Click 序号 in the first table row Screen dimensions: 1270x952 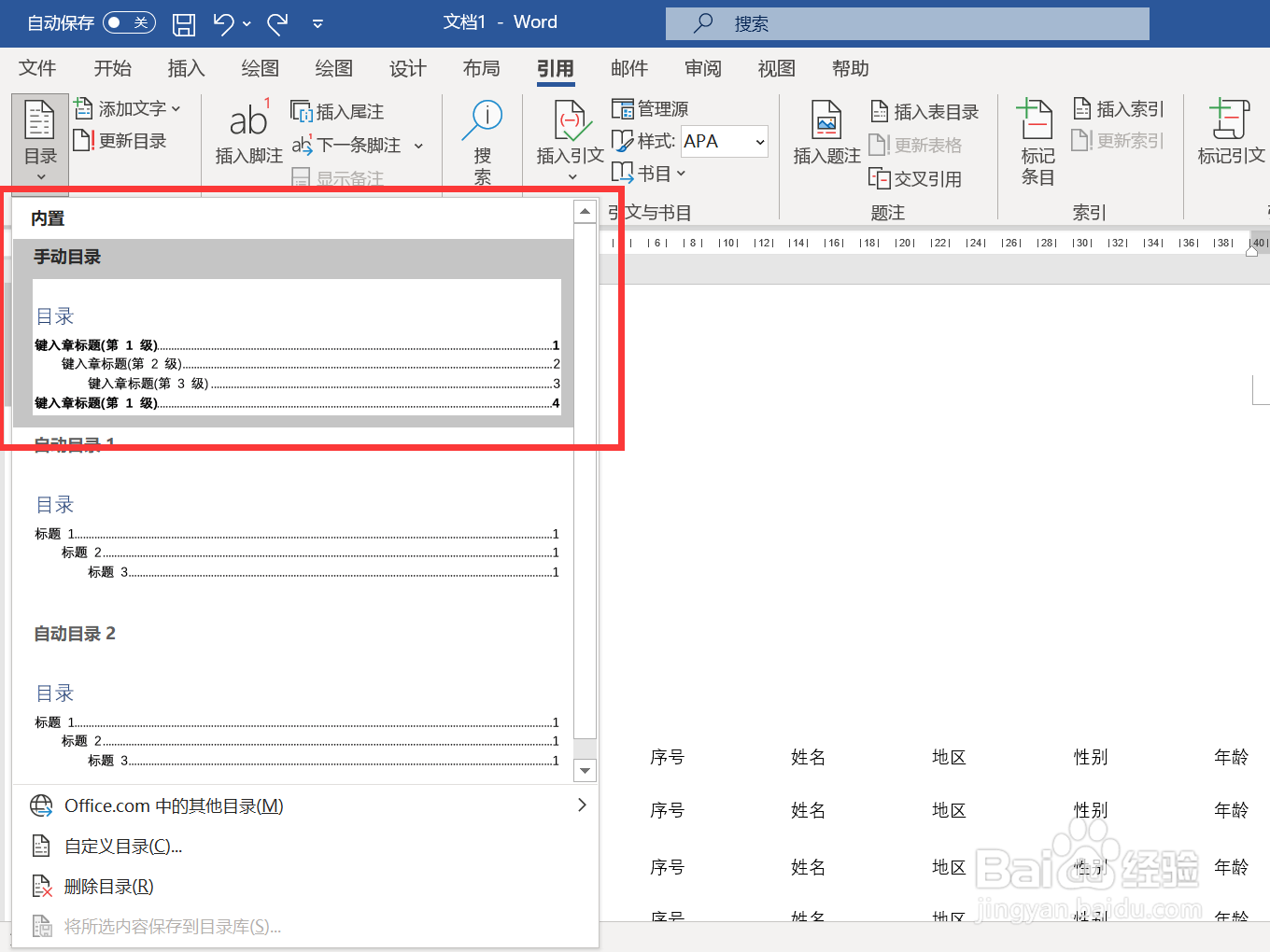tap(667, 757)
